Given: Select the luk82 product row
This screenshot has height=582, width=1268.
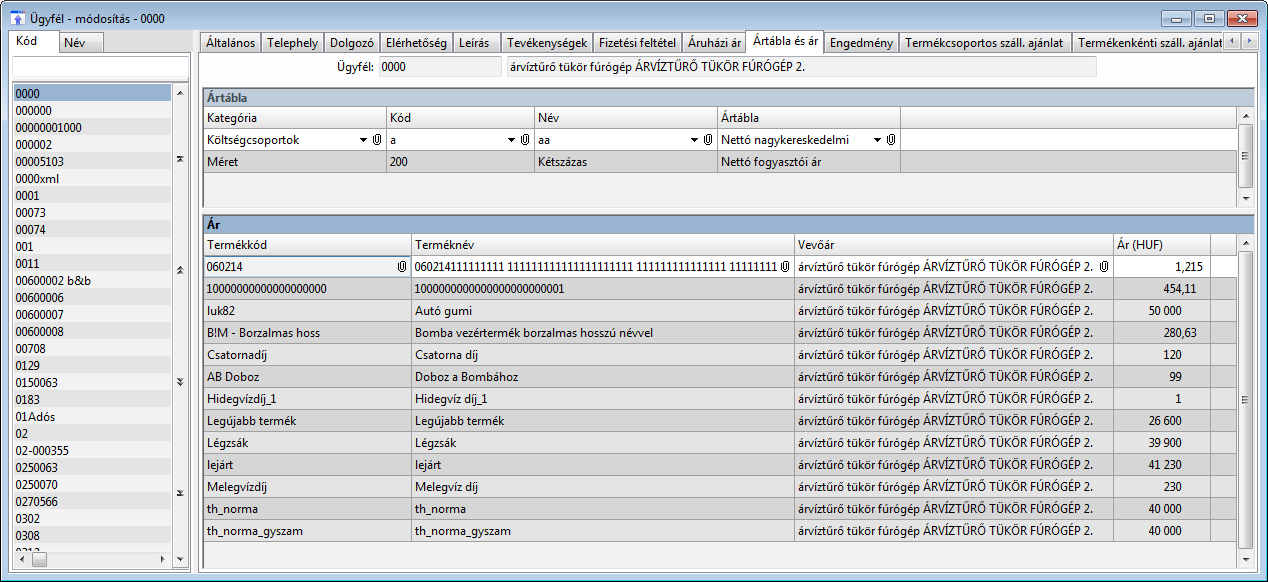Looking at the screenshot, I should coord(720,311).
